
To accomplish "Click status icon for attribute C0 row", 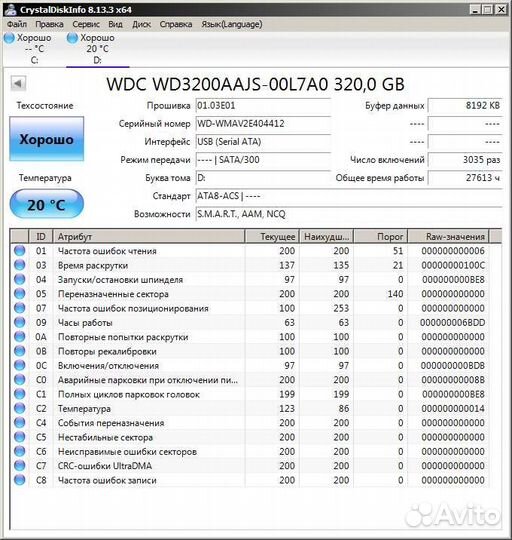I will coord(20,379).
